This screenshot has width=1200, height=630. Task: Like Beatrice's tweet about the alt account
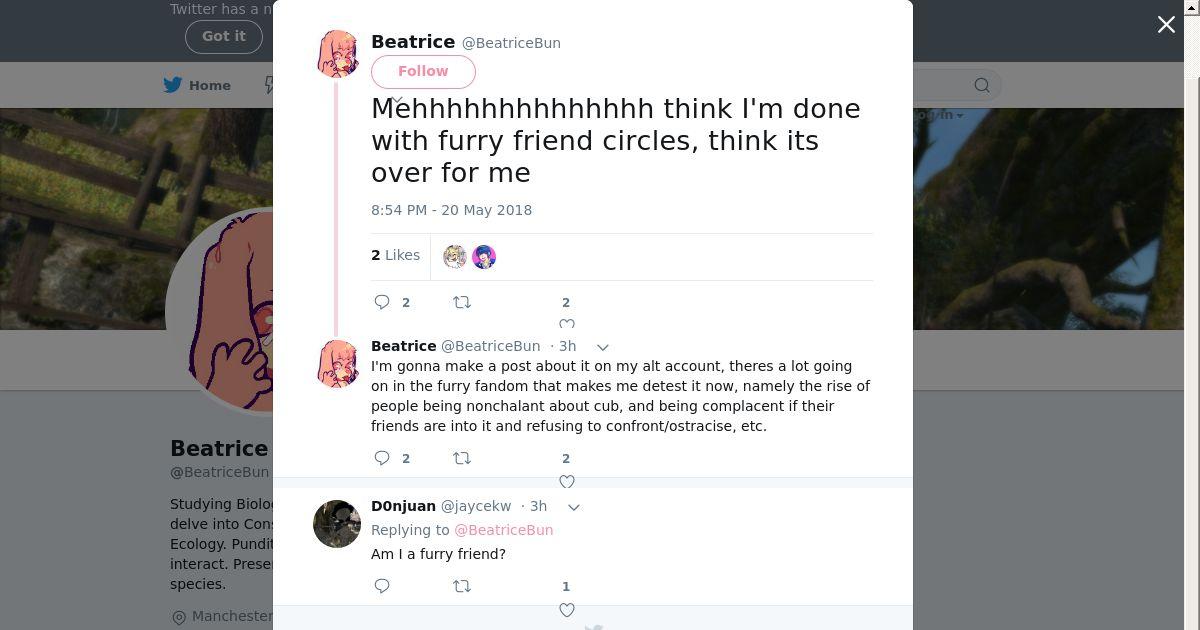tap(566, 481)
